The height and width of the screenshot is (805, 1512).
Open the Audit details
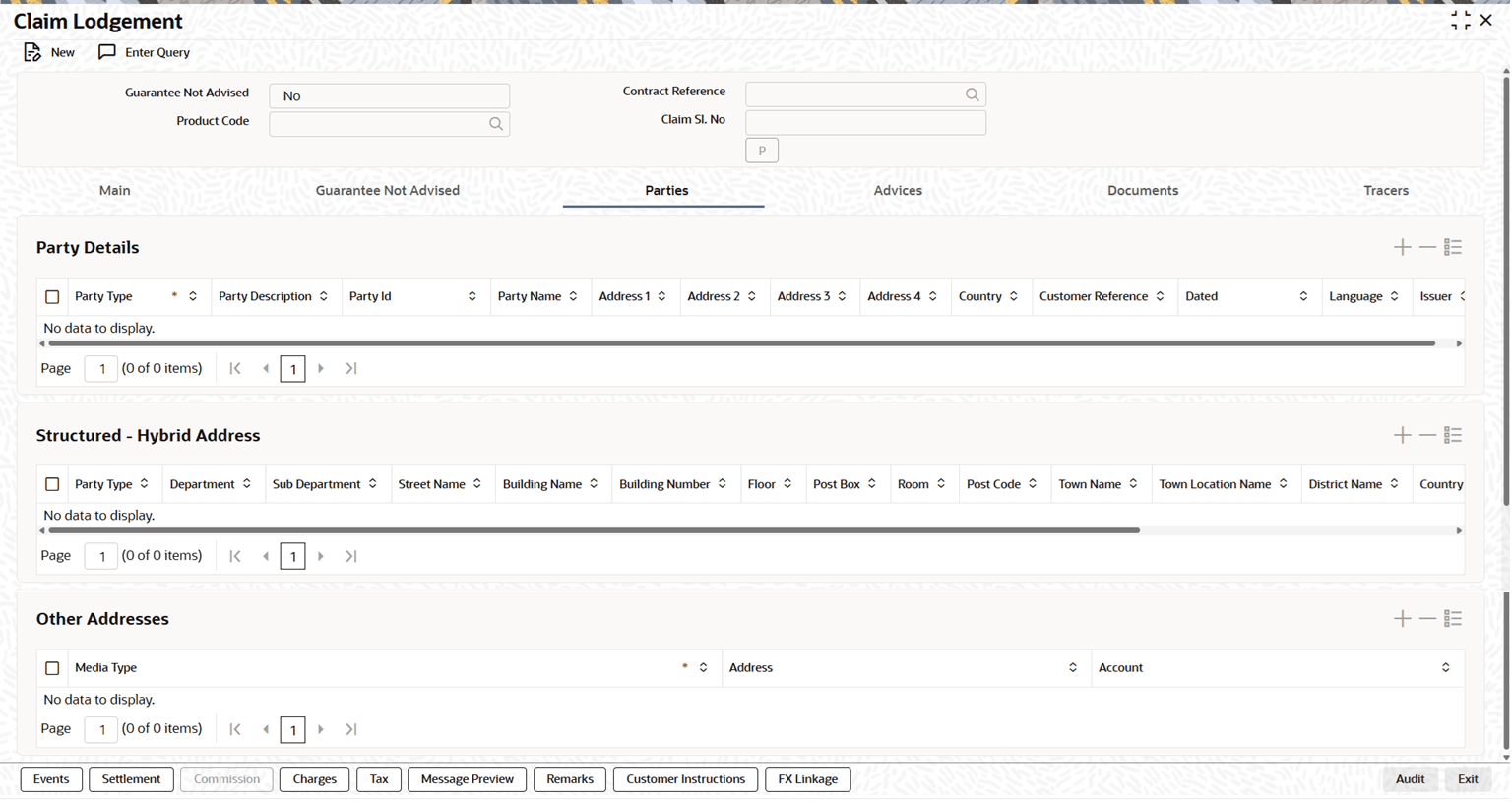(1410, 779)
